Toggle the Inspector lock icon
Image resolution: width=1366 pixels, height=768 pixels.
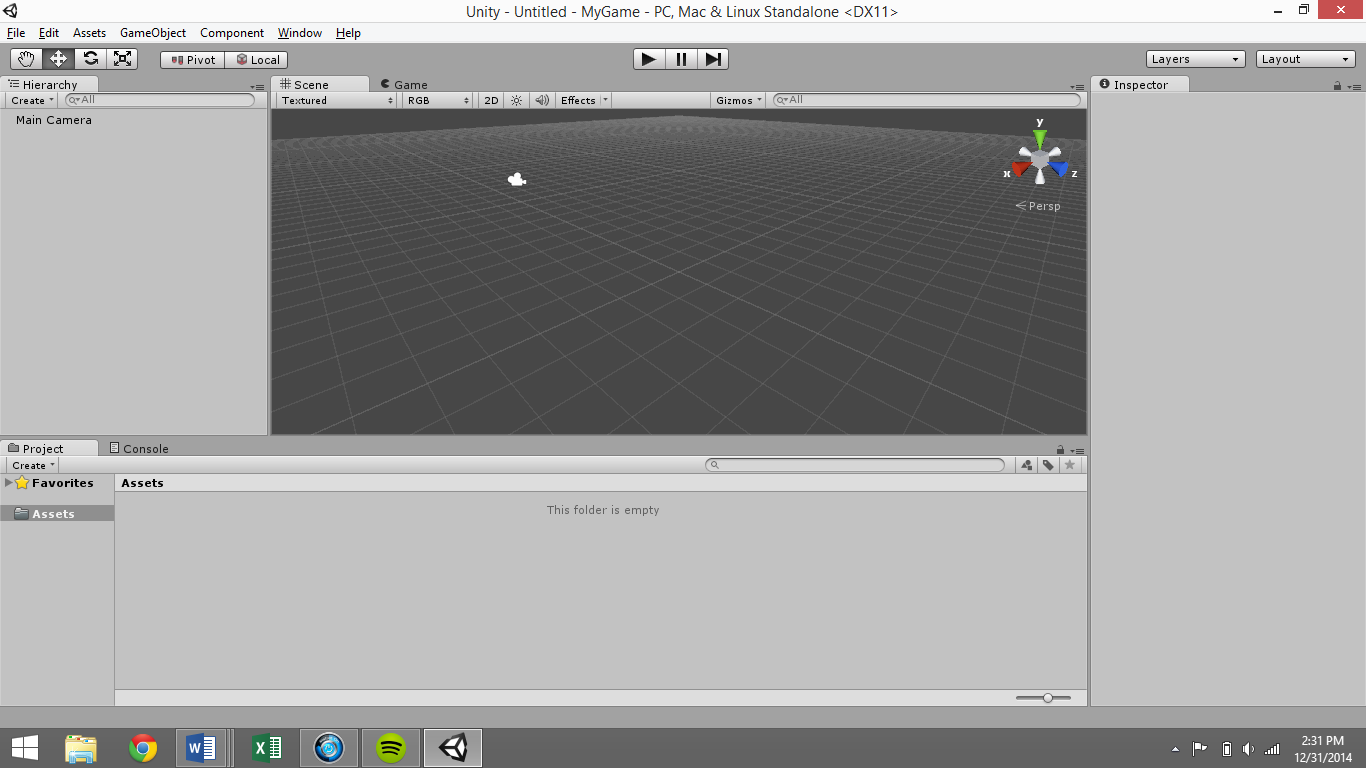(1337, 86)
